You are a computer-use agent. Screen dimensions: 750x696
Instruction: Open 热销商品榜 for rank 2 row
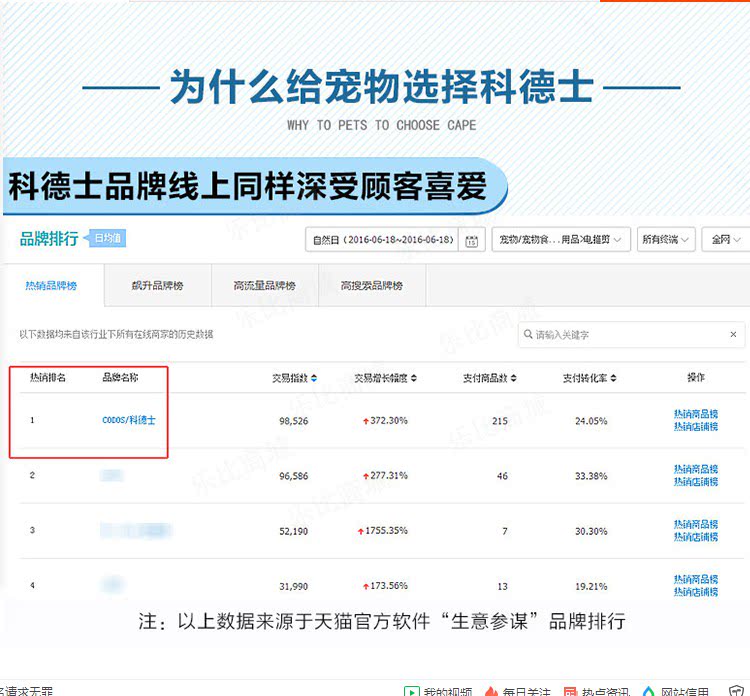coord(696,469)
